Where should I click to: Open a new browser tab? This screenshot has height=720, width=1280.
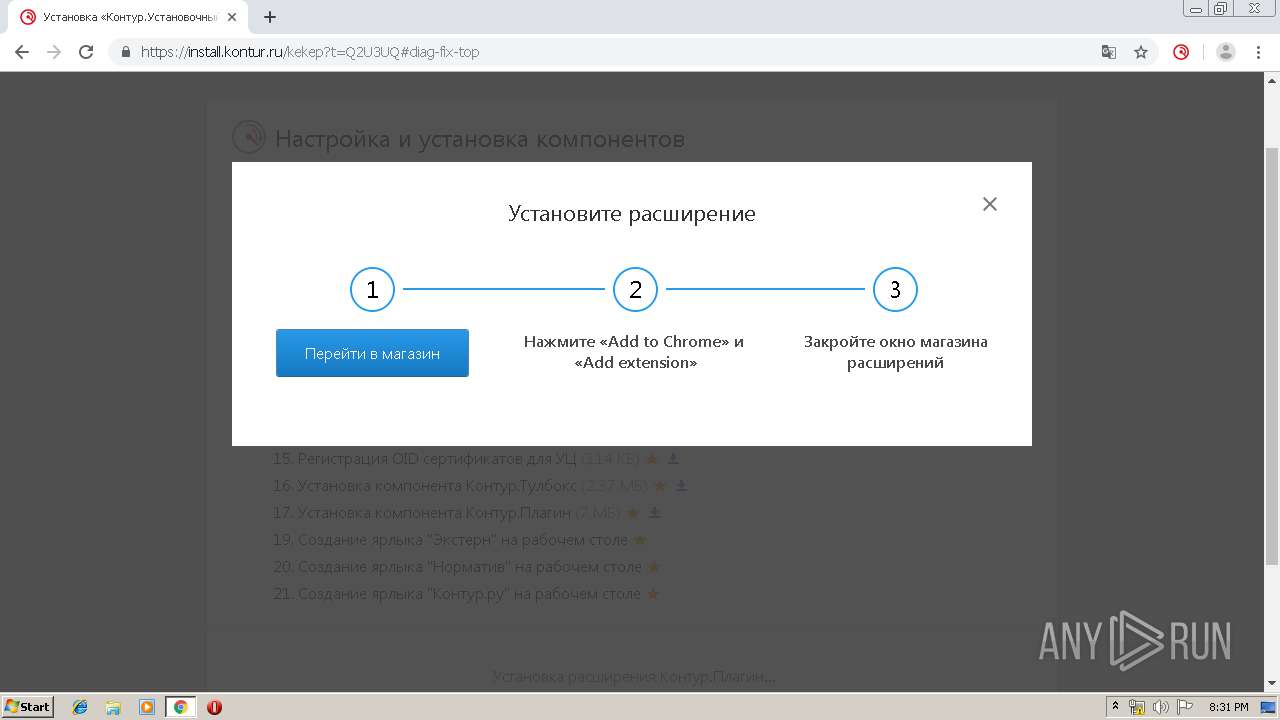pyautogui.click(x=269, y=17)
